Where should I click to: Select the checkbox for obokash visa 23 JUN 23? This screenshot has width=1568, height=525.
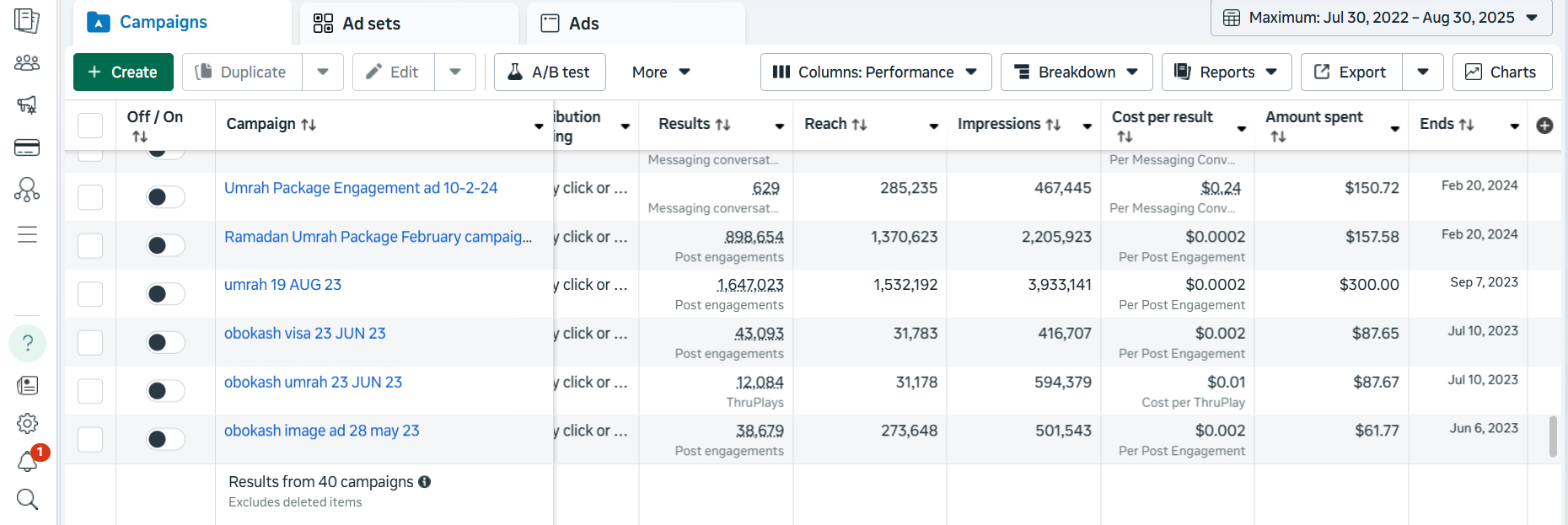90,342
